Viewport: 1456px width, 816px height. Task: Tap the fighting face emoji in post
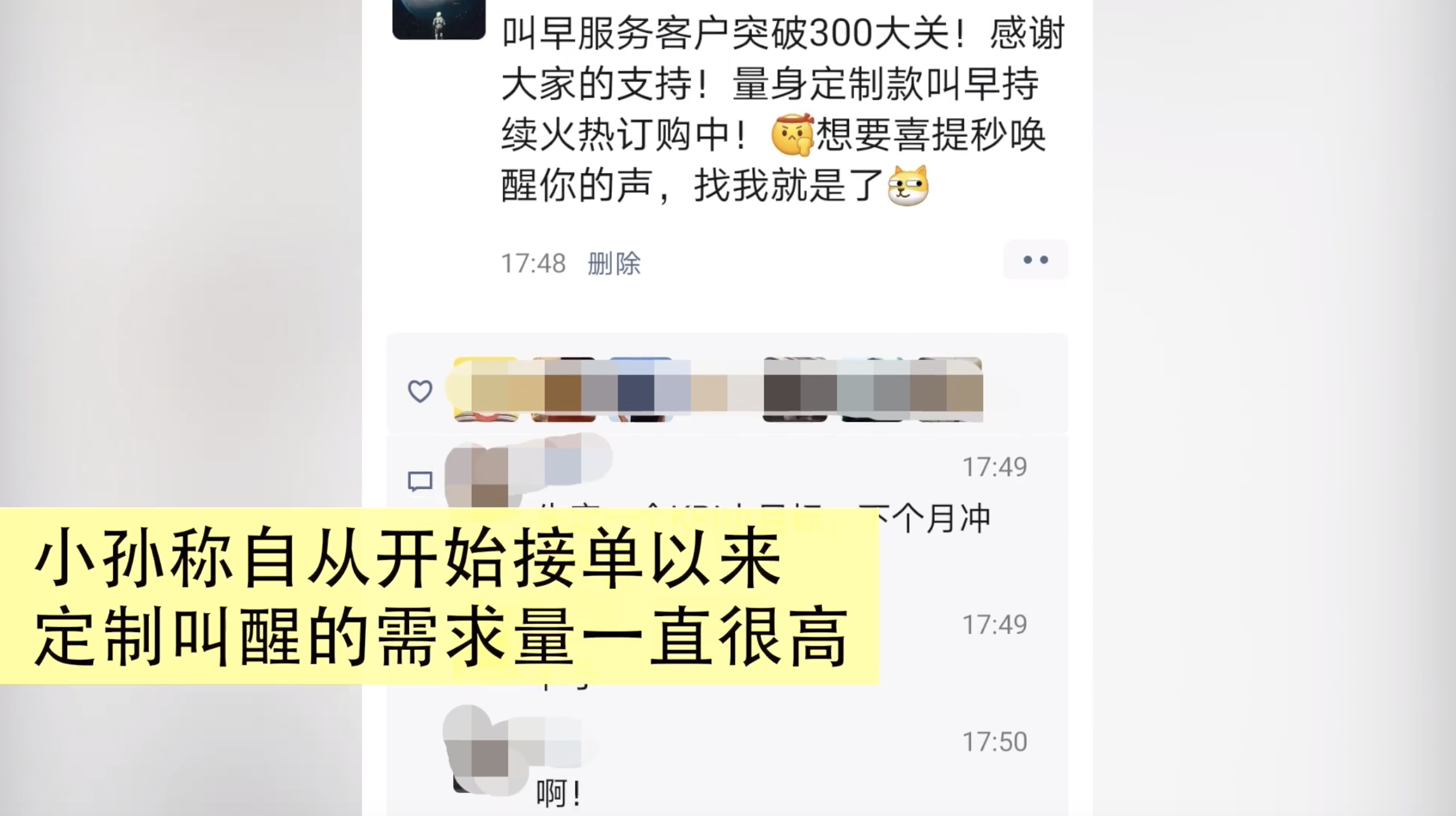click(x=792, y=134)
